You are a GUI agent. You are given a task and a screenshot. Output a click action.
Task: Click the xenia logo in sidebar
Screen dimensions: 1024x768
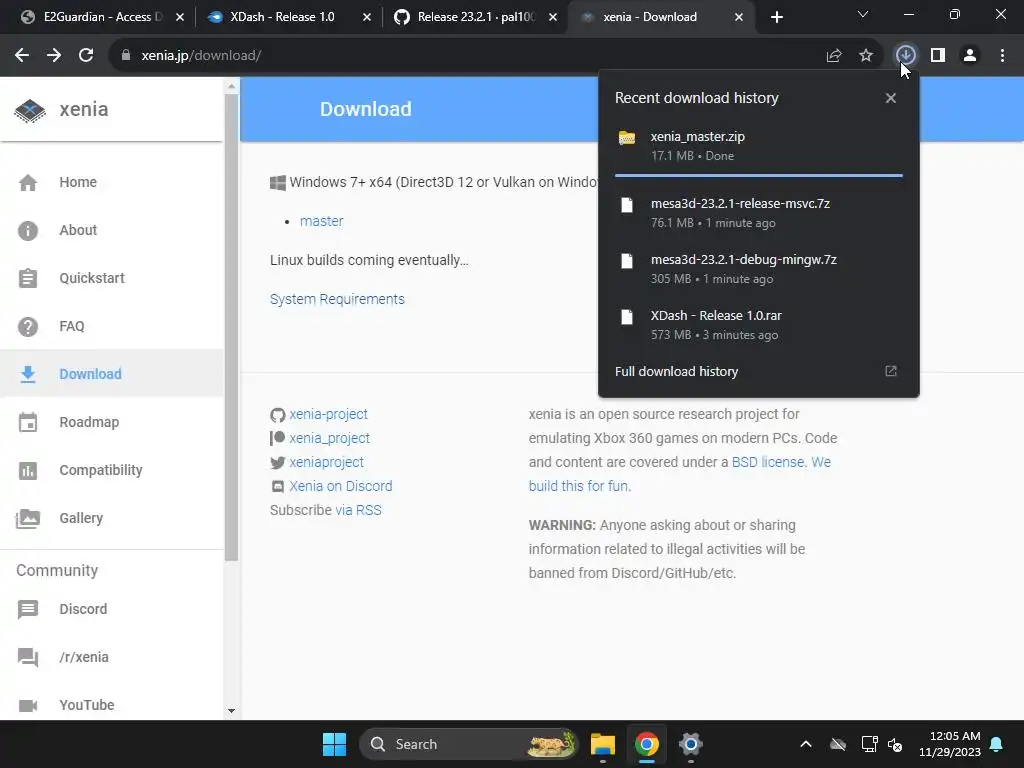click(30, 110)
